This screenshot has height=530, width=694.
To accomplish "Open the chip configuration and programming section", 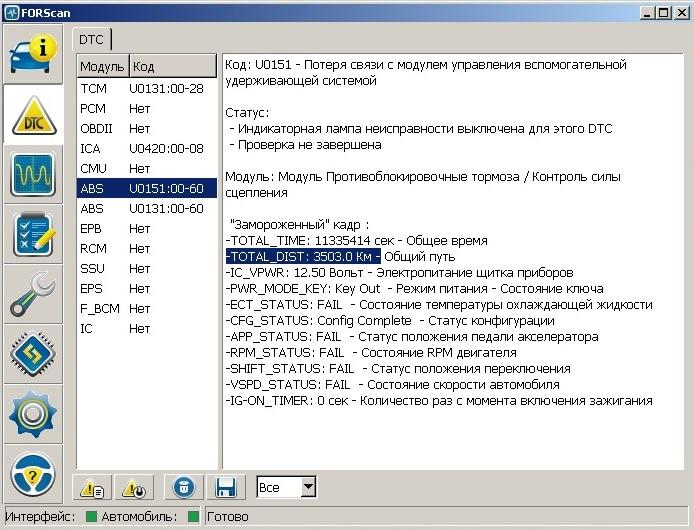I will (x=33, y=354).
